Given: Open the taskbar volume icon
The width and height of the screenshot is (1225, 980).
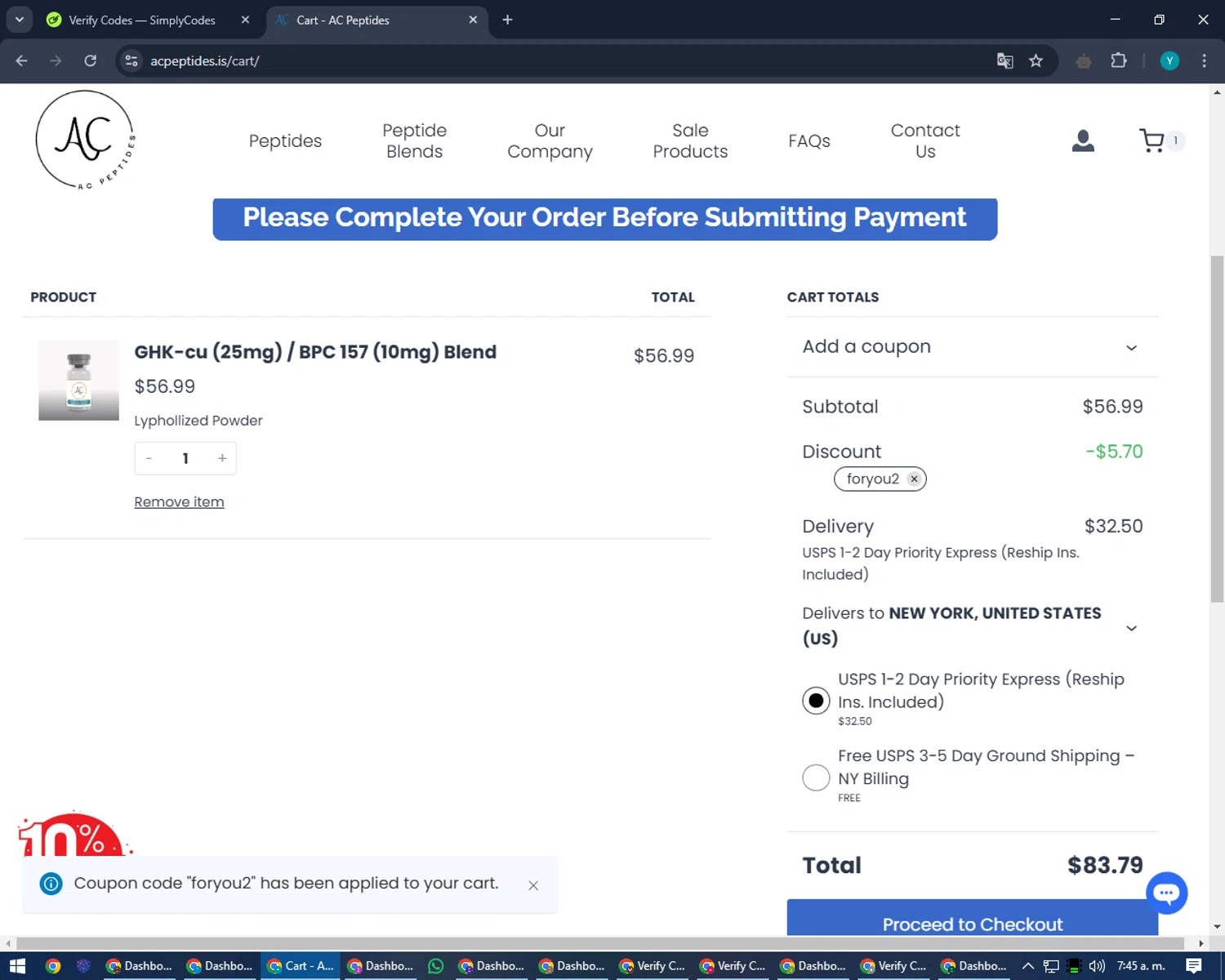Looking at the screenshot, I should pos(1097,966).
